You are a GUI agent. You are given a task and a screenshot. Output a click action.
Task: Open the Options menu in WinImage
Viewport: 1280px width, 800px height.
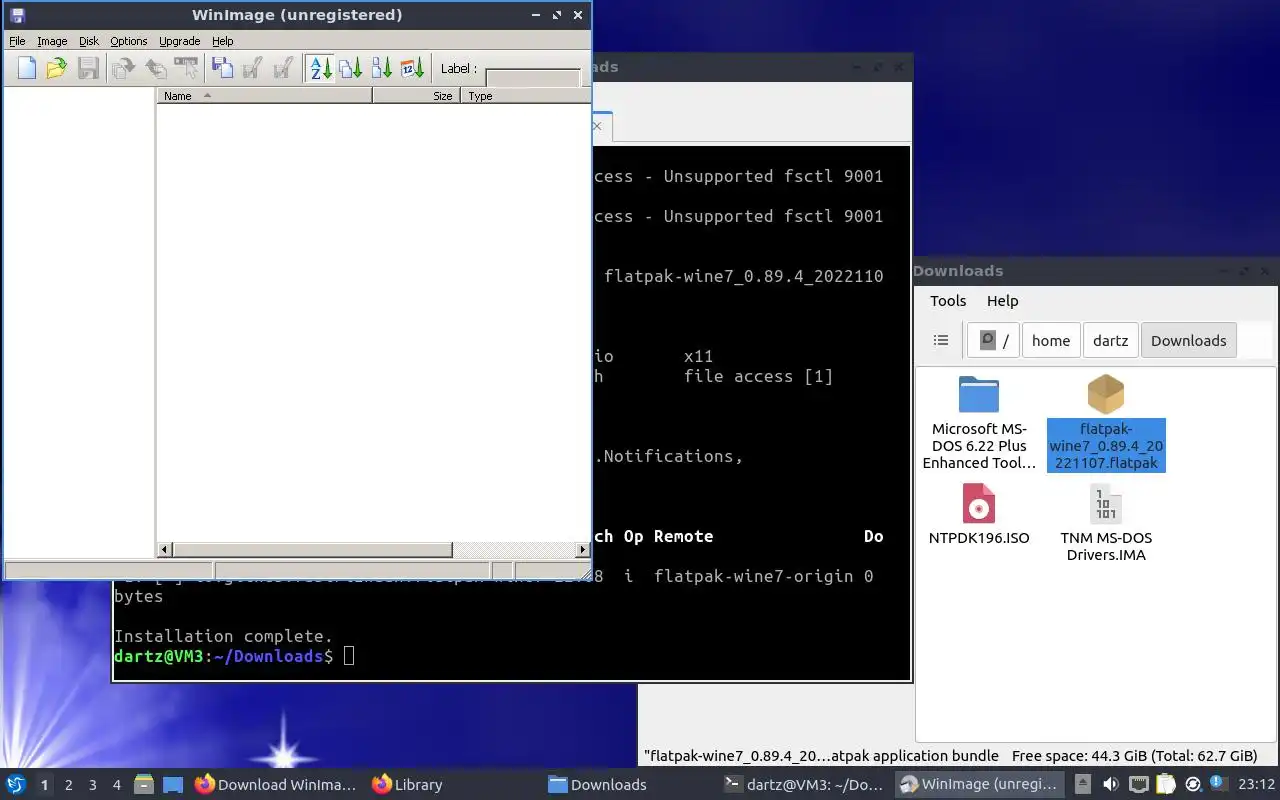129,41
